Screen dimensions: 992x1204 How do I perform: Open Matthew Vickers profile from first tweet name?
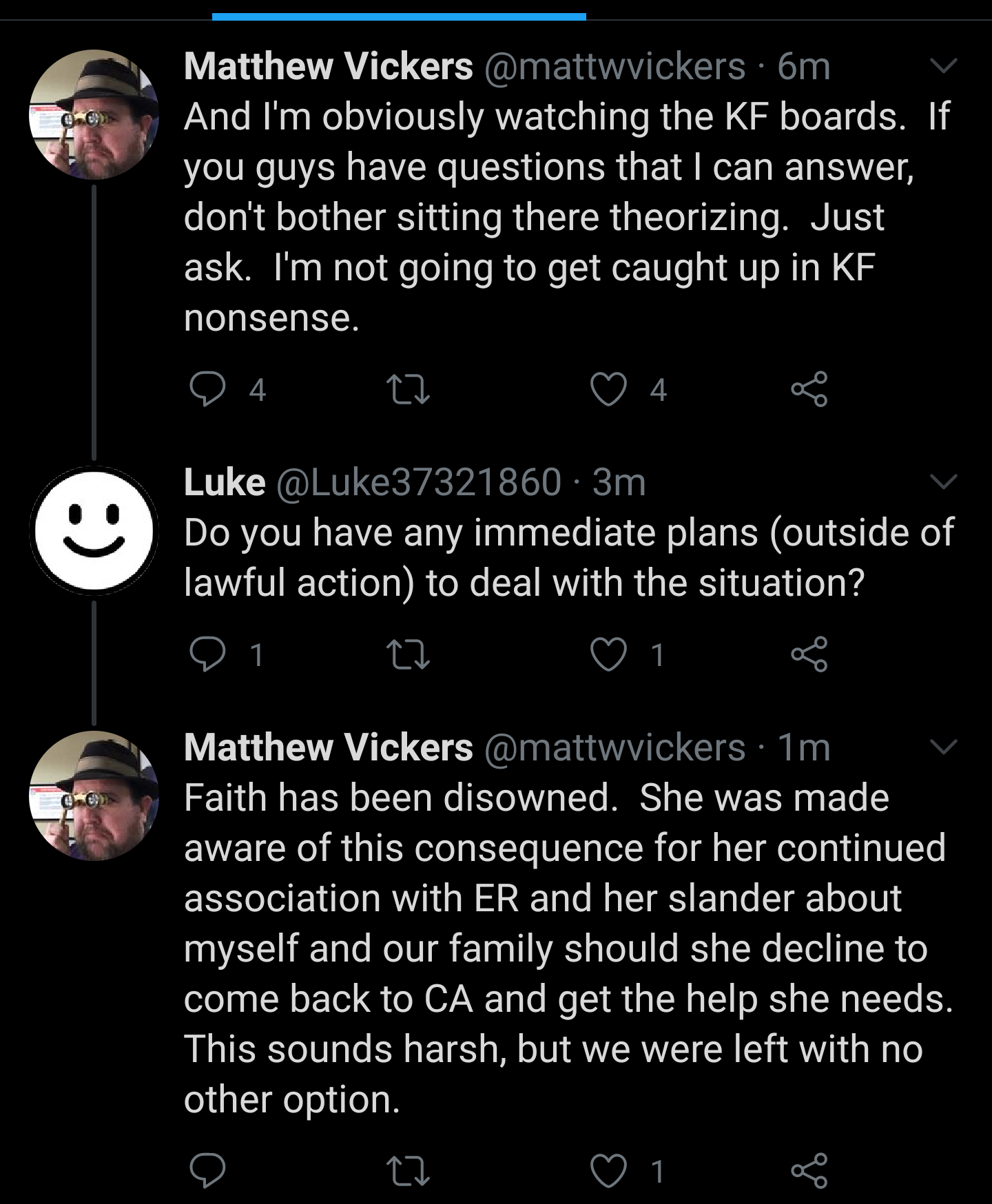click(328, 67)
